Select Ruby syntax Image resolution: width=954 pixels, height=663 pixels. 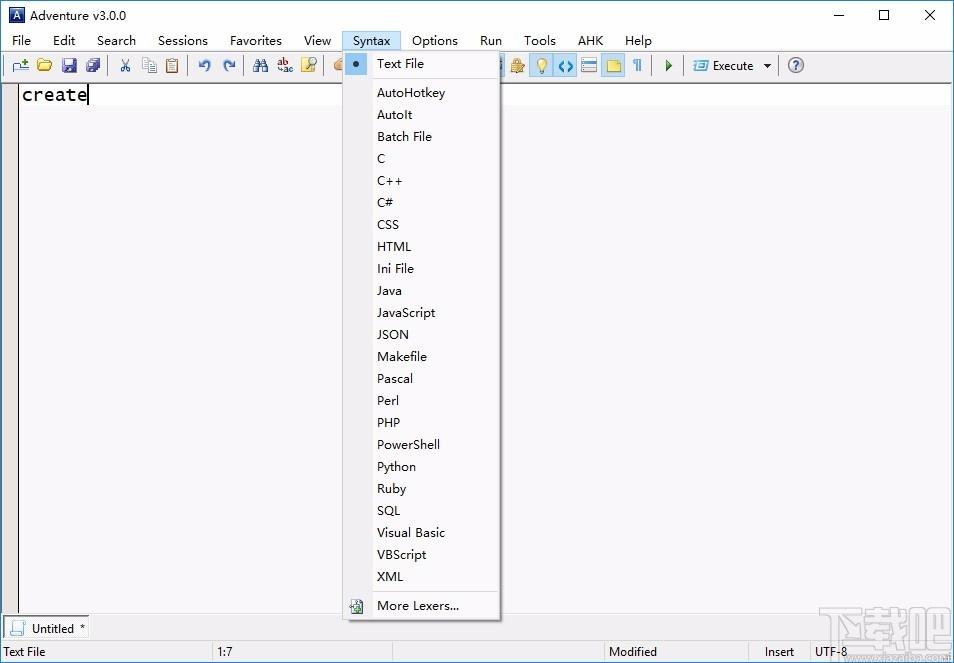422,488
